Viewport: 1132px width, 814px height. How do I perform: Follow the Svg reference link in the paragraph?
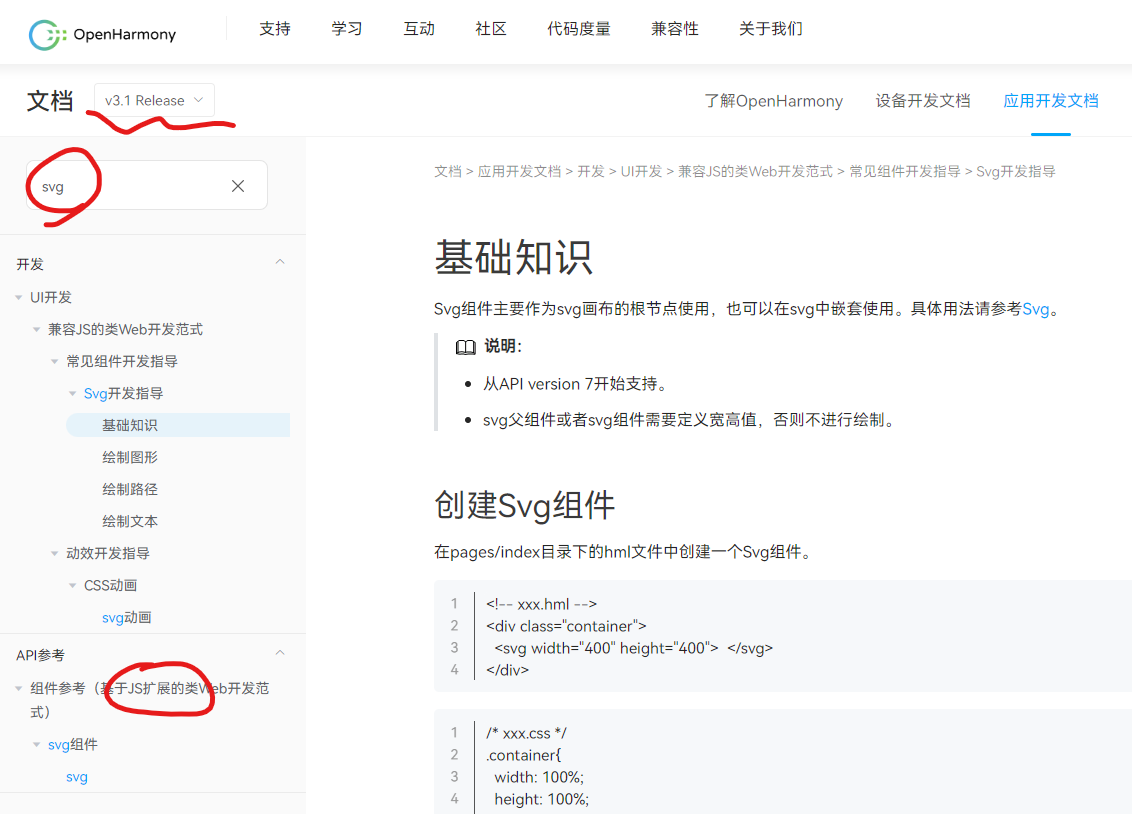coord(1035,310)
